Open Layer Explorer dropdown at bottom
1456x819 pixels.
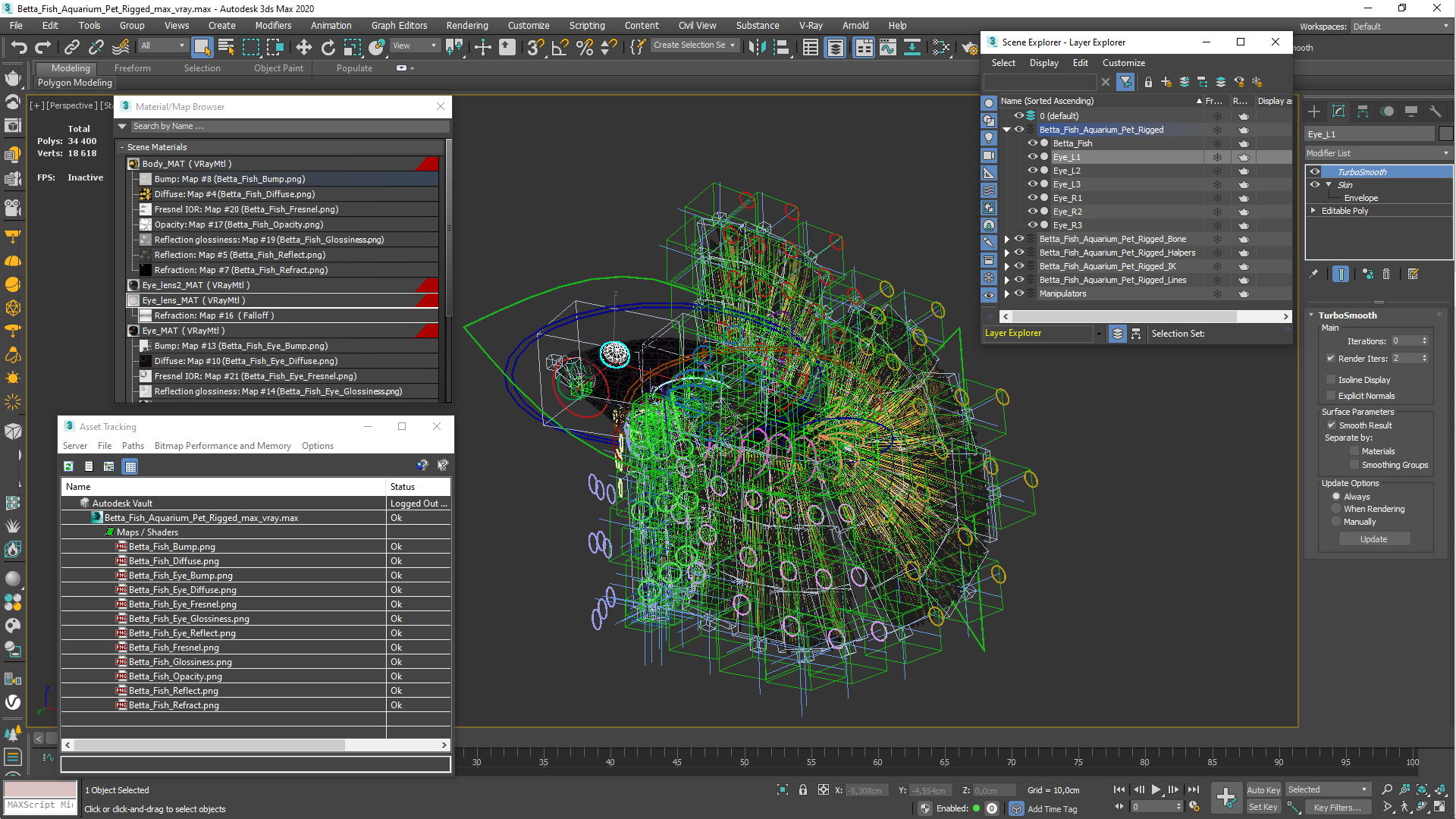(1098, 334)
